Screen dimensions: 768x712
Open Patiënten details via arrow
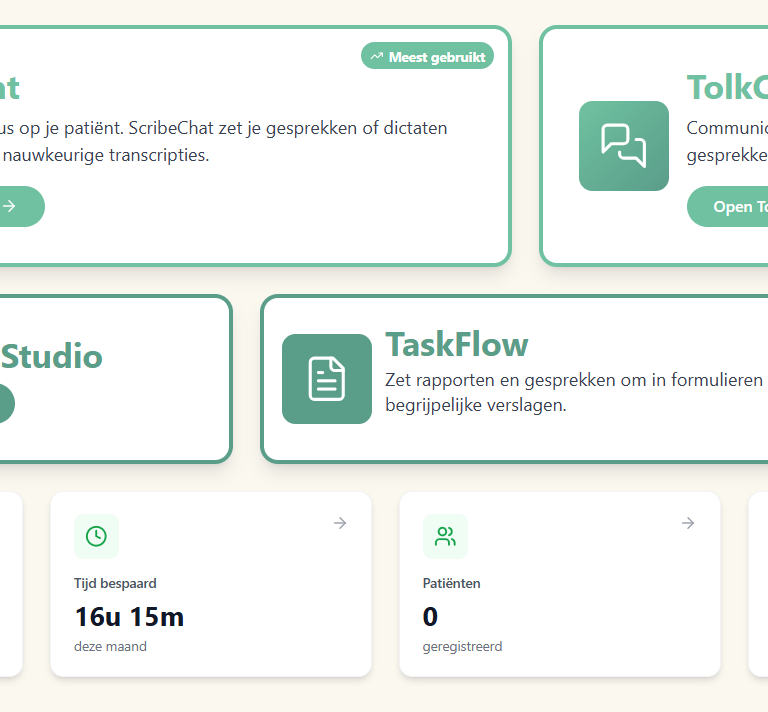(688, 523)
